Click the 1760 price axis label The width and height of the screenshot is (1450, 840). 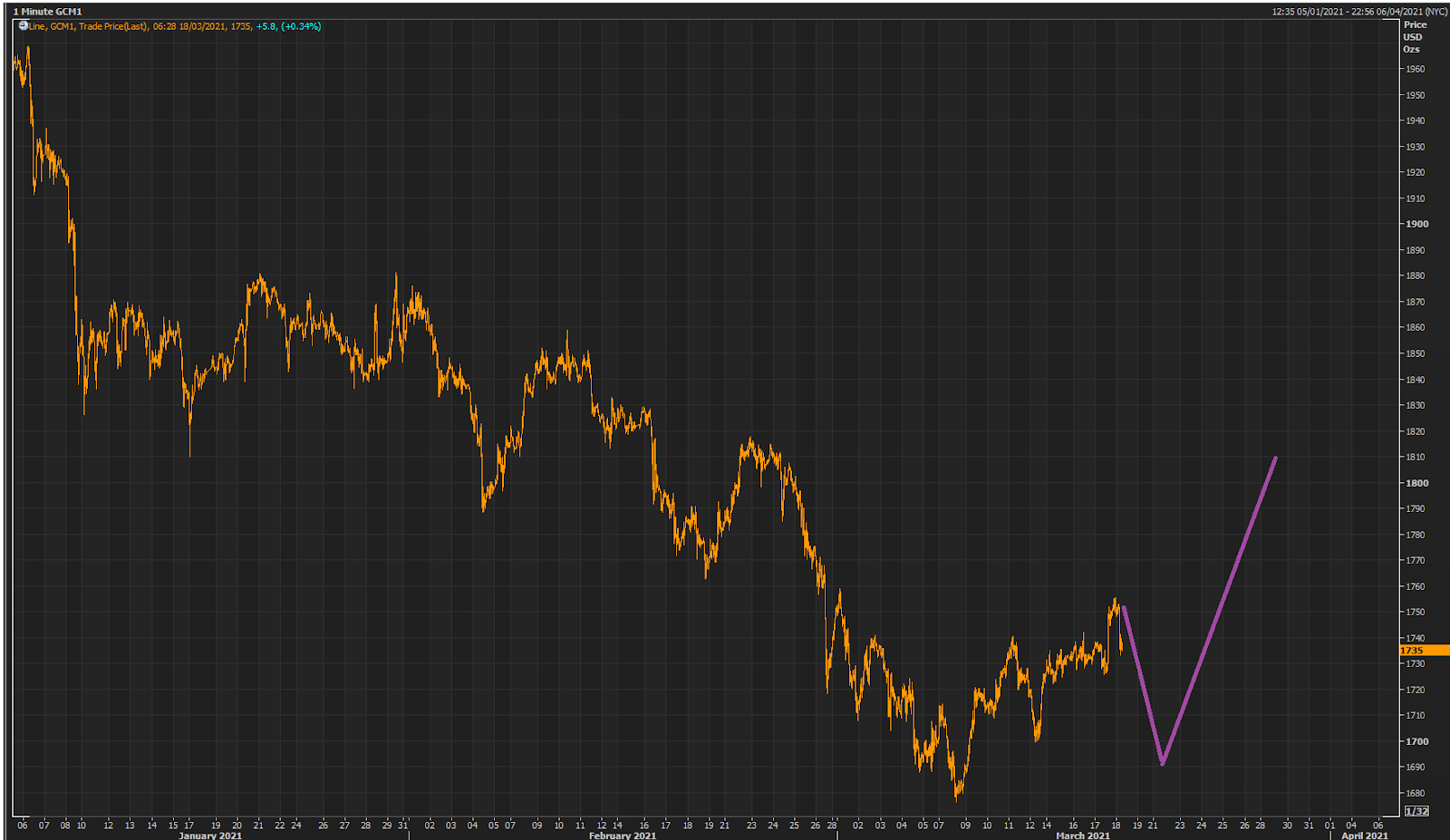tap(1415, 586)
